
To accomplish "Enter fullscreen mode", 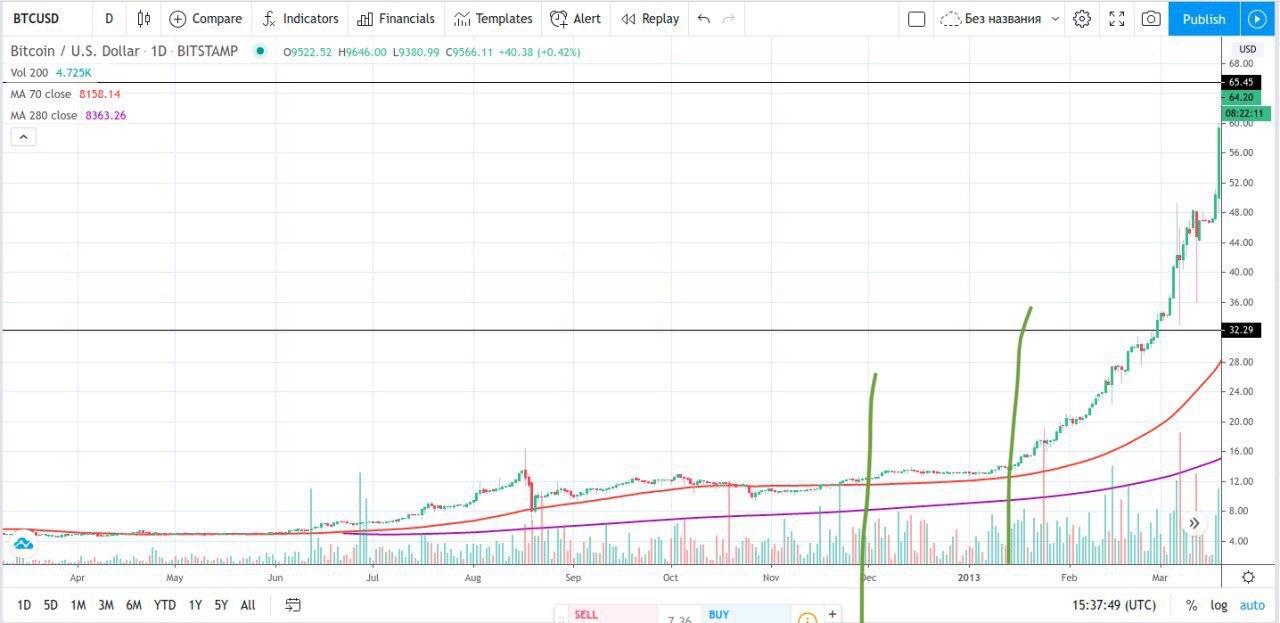I will tap(1117, 18).
